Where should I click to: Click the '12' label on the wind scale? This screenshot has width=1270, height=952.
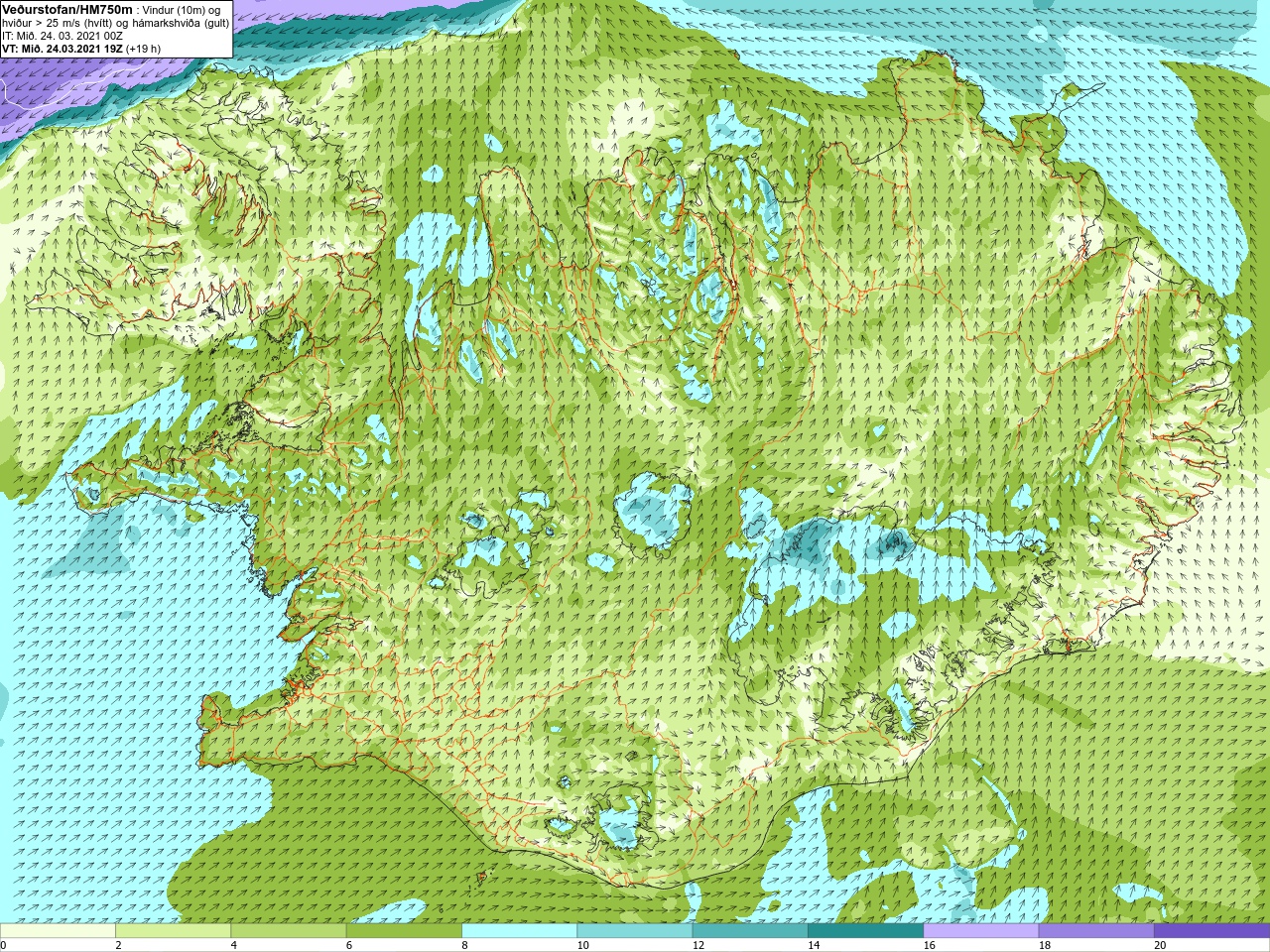(698, 945)
